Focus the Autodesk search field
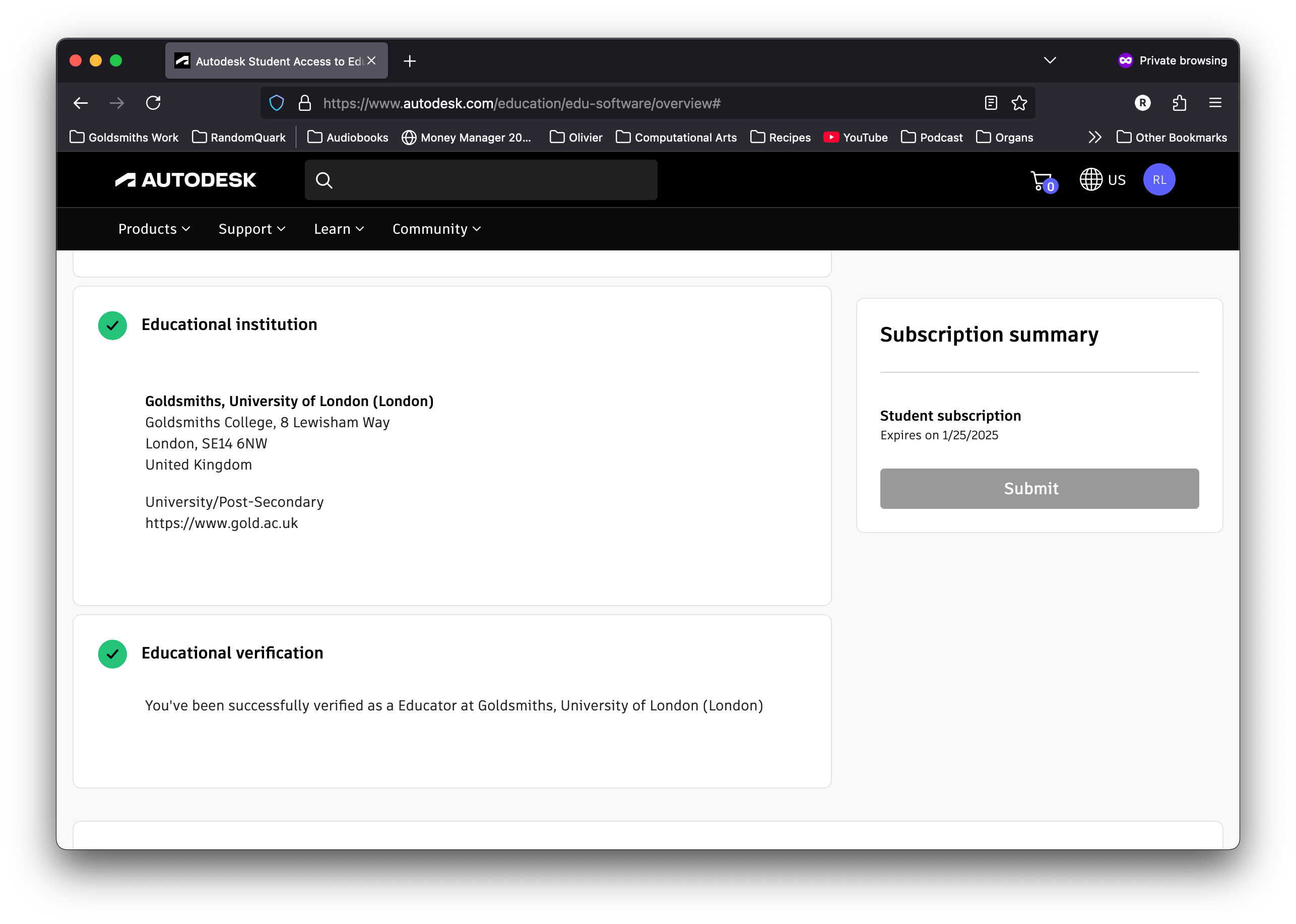This screenshot has height=924, width=1296. pos(481,180)
